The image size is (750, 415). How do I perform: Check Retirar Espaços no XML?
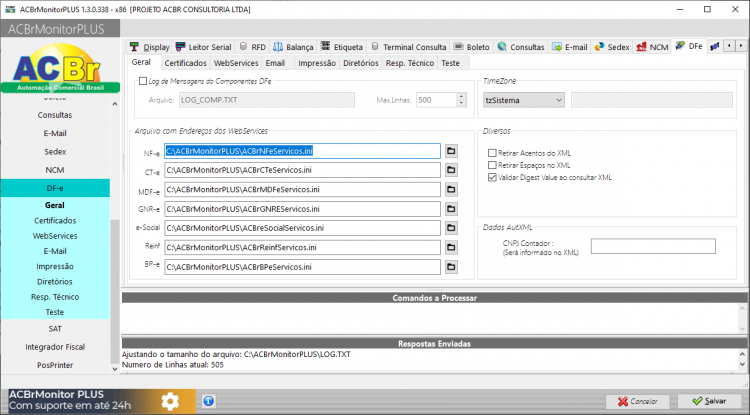492,165
